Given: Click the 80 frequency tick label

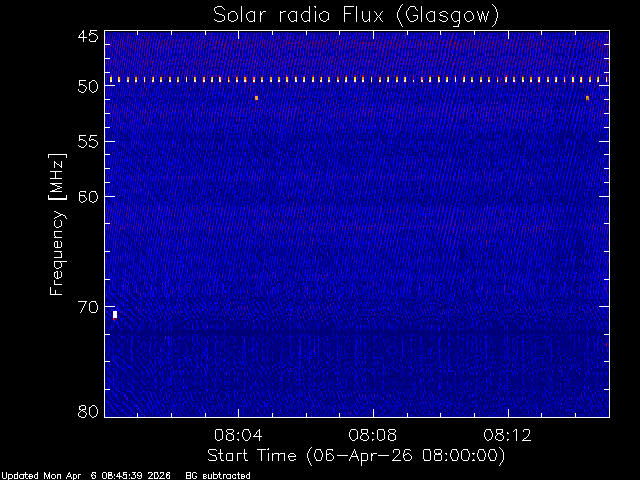Looking at the screenshot, I should pos(88,411).
